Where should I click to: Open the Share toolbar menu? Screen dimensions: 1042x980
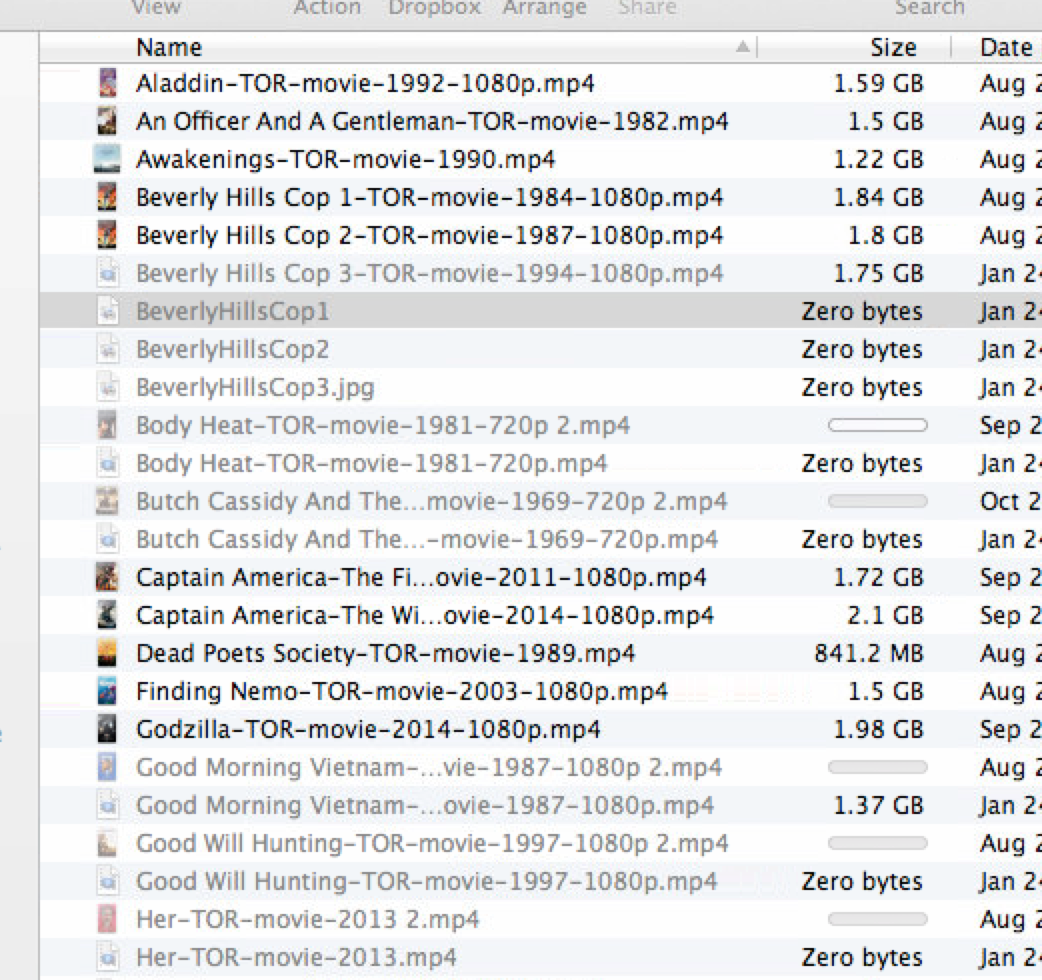tap(647, 7)
